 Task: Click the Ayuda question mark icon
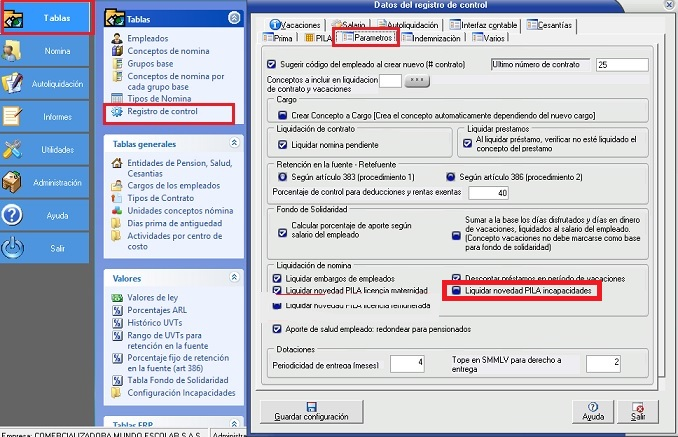coord(14,214)
